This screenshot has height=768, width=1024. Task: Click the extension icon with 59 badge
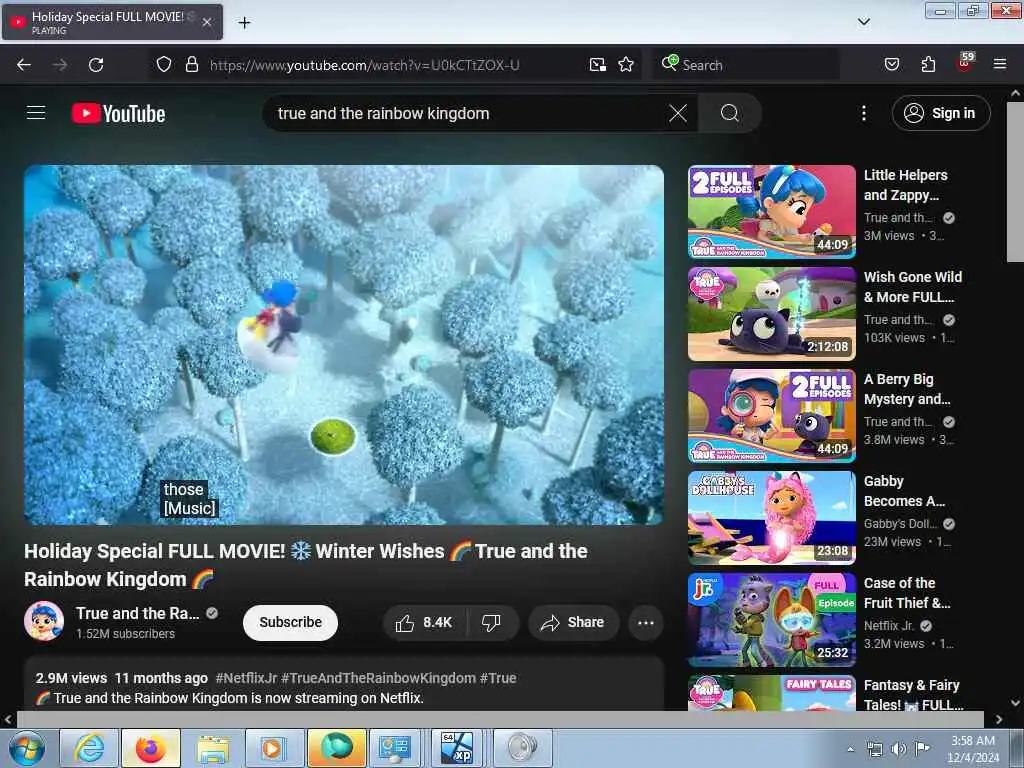(965, 62)
